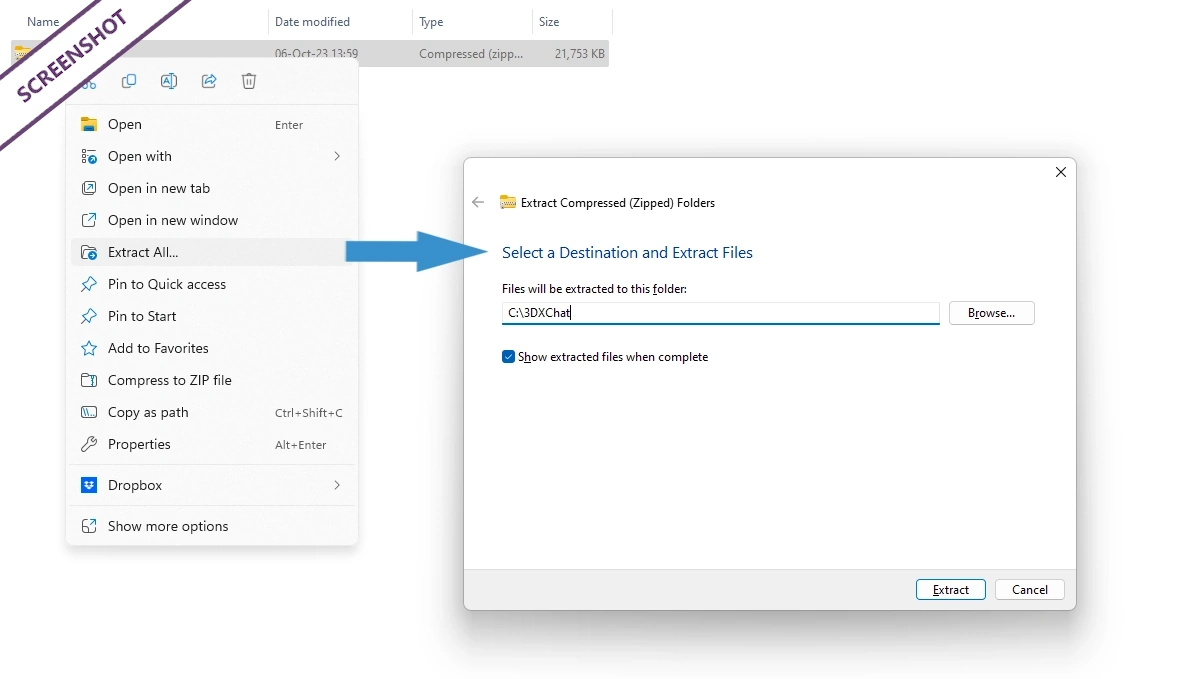This screenshot has height=679, width=1200.
Task: Click the back arrow in Extract dialog
Action: (478, 202)
